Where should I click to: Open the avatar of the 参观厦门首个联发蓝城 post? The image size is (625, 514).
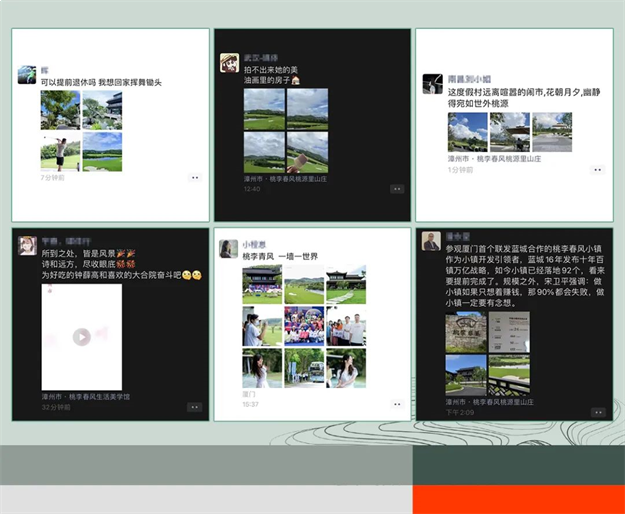(431, 241)
